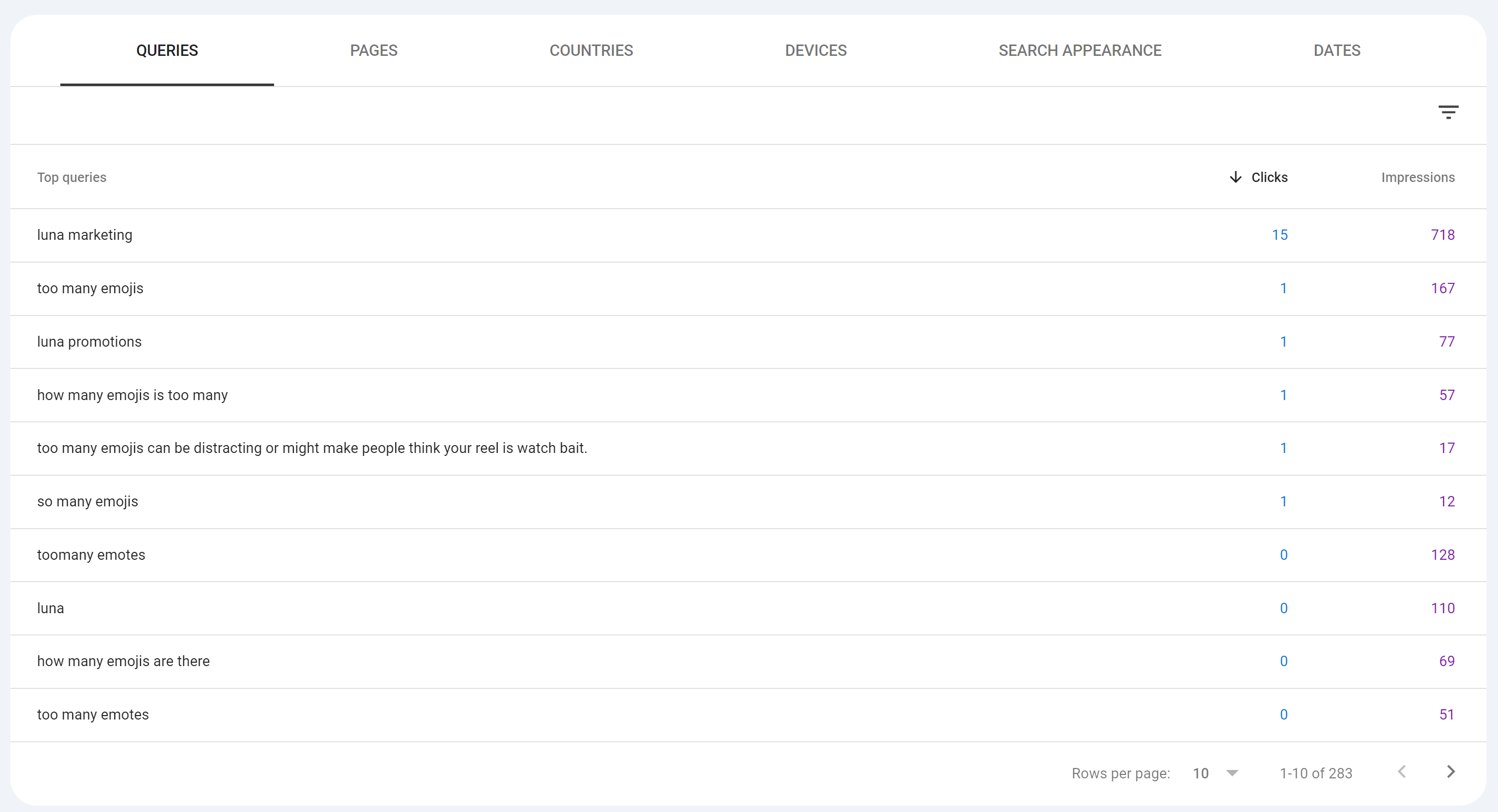Expand rows per page selector dropdown
1498x812 pixels.
1233,771
